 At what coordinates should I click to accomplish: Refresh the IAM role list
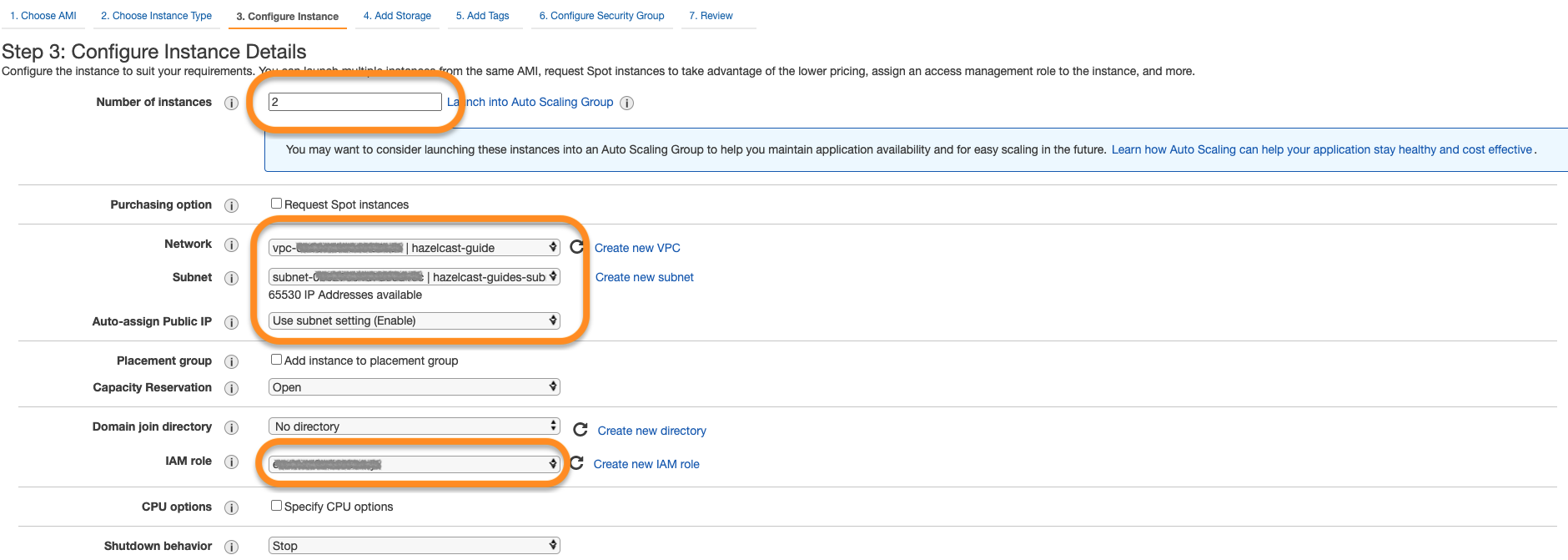576,463
